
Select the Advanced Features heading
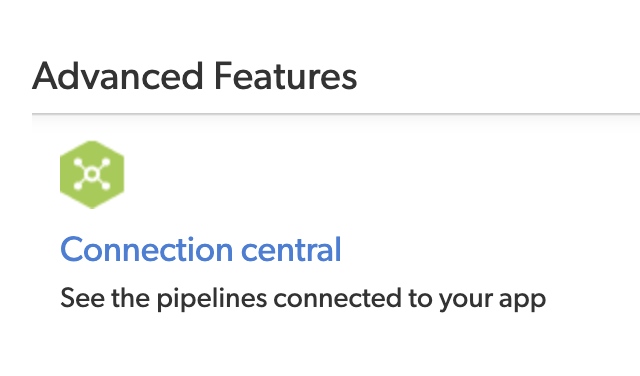[x=195, y=76]
